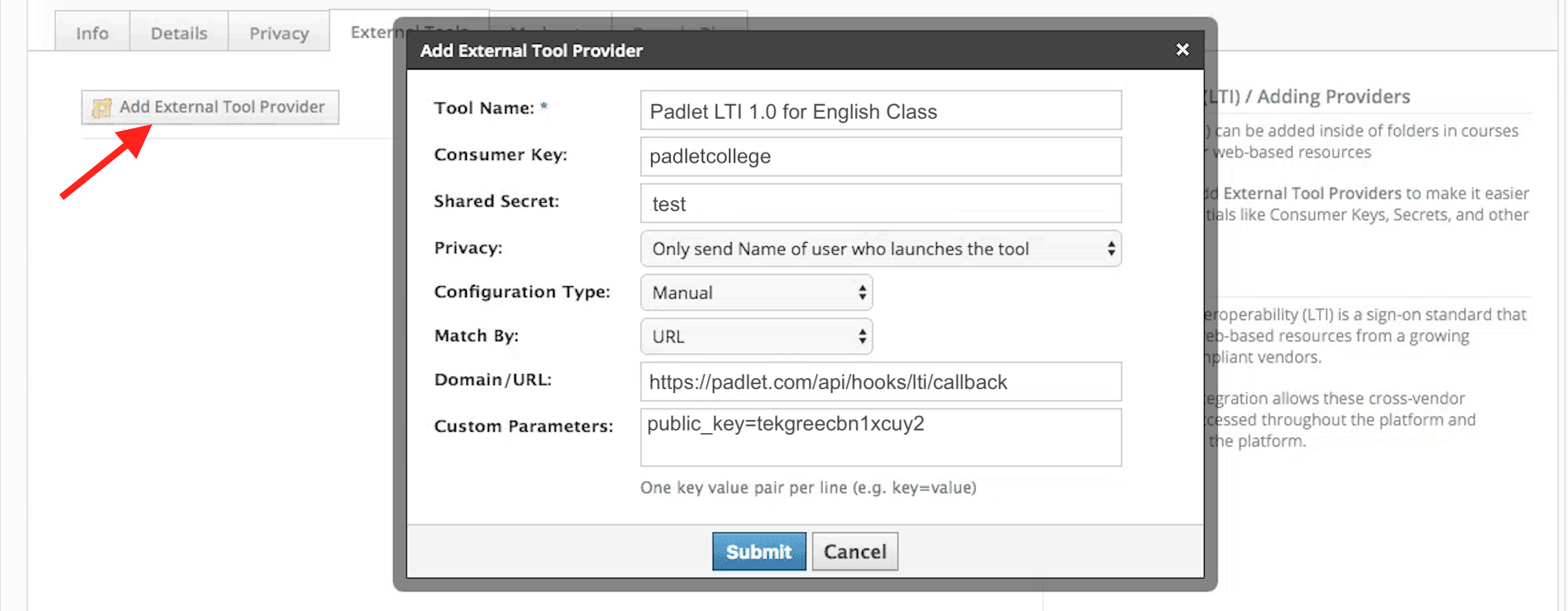The image size is (1568, 611).
Task: Click the Configuration Type stepper arrows
Action: pos(862,293)
